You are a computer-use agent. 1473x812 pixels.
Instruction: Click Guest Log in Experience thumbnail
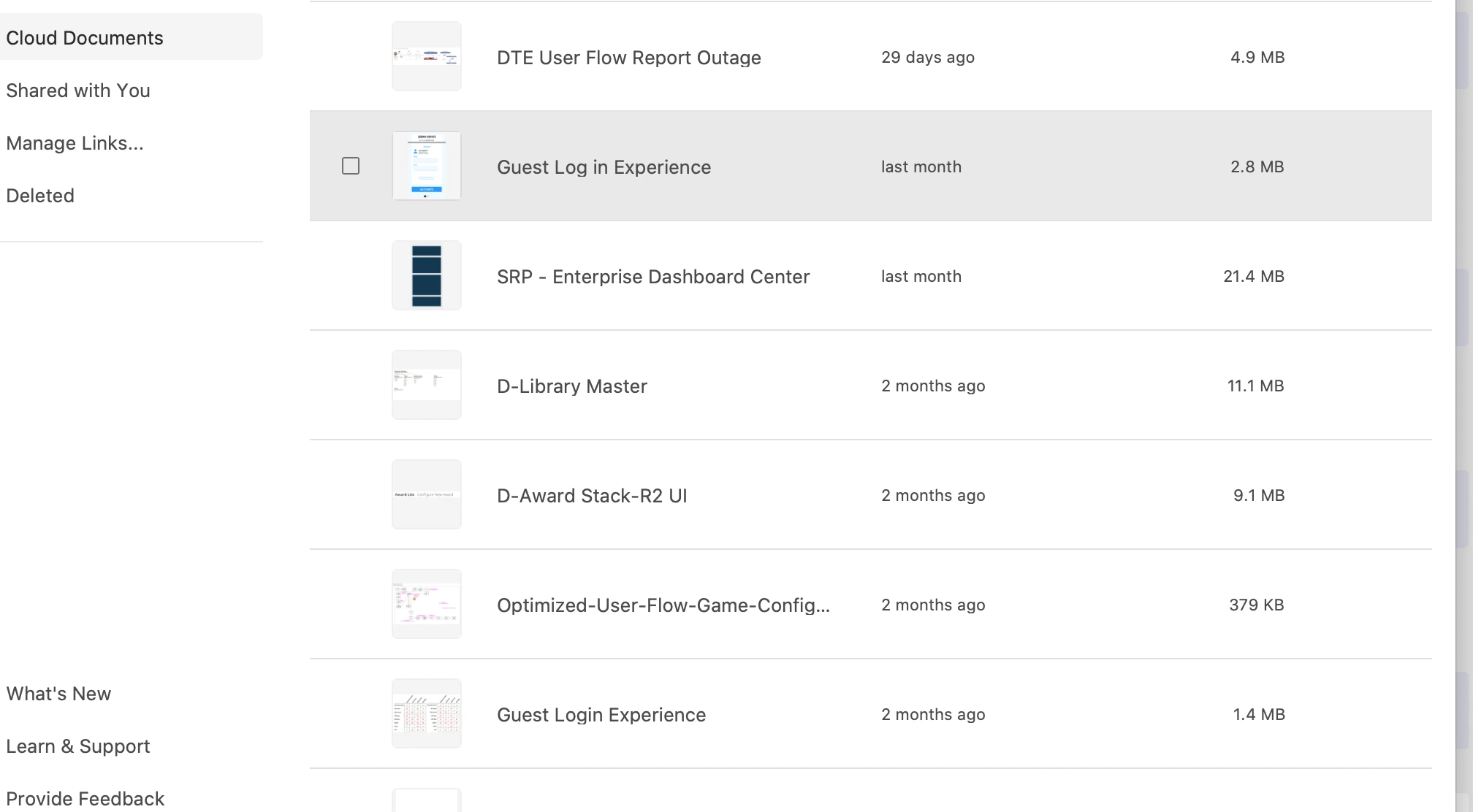(426, 166)
